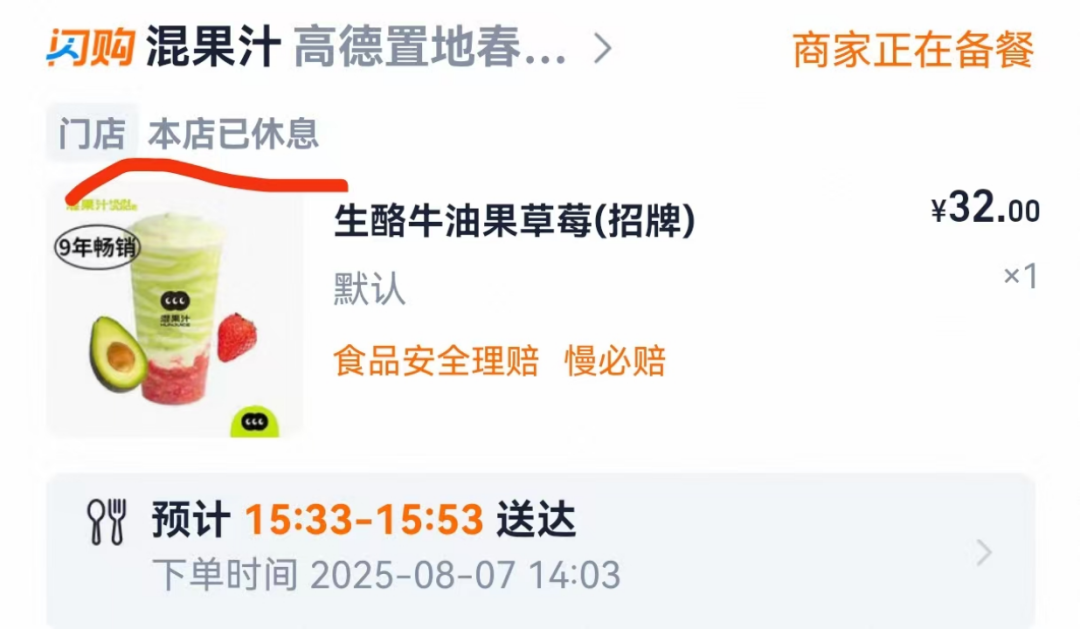Image resolution: width=1080 pixels, height=629 pixels.
Task: Expand delivery details with right chevron
Action: point(984,553)
